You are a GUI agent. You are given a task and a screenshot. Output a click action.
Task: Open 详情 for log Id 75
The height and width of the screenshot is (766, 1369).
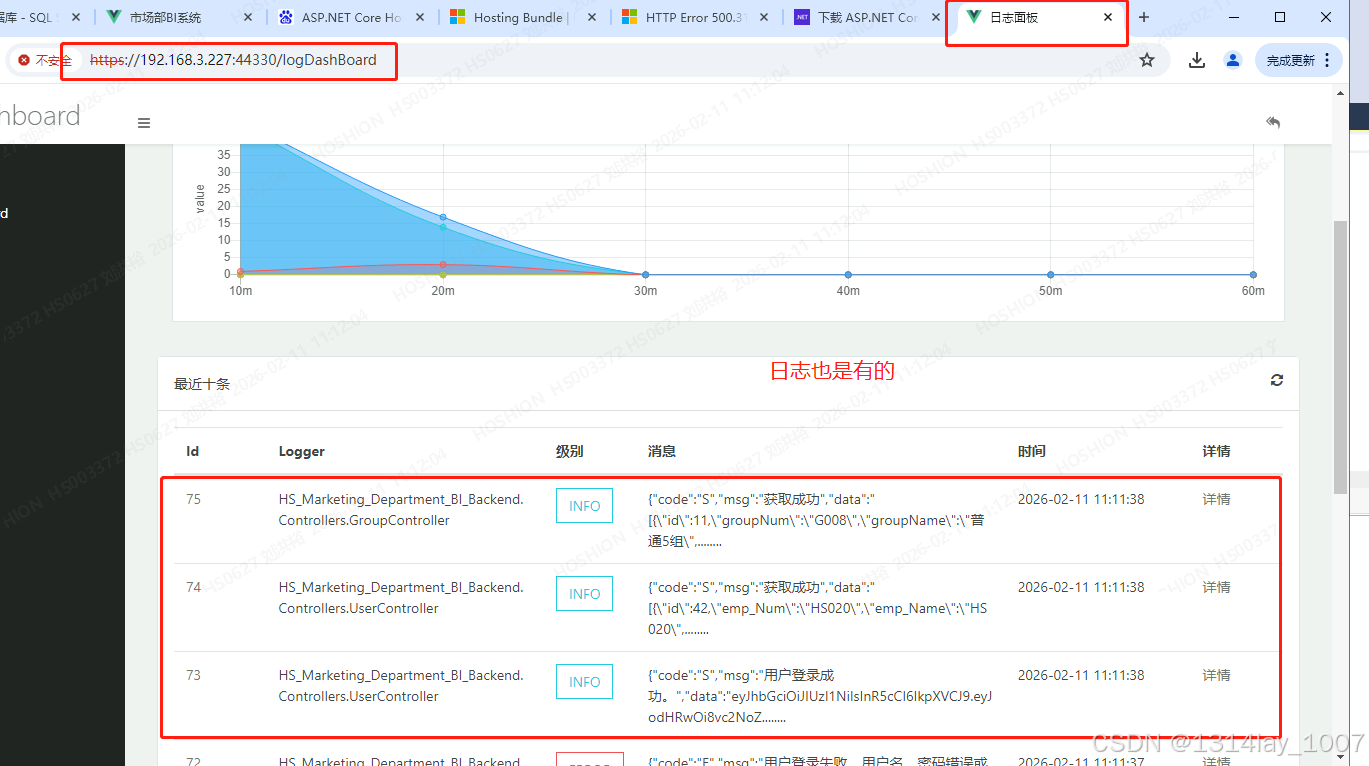coord(1216,499)
